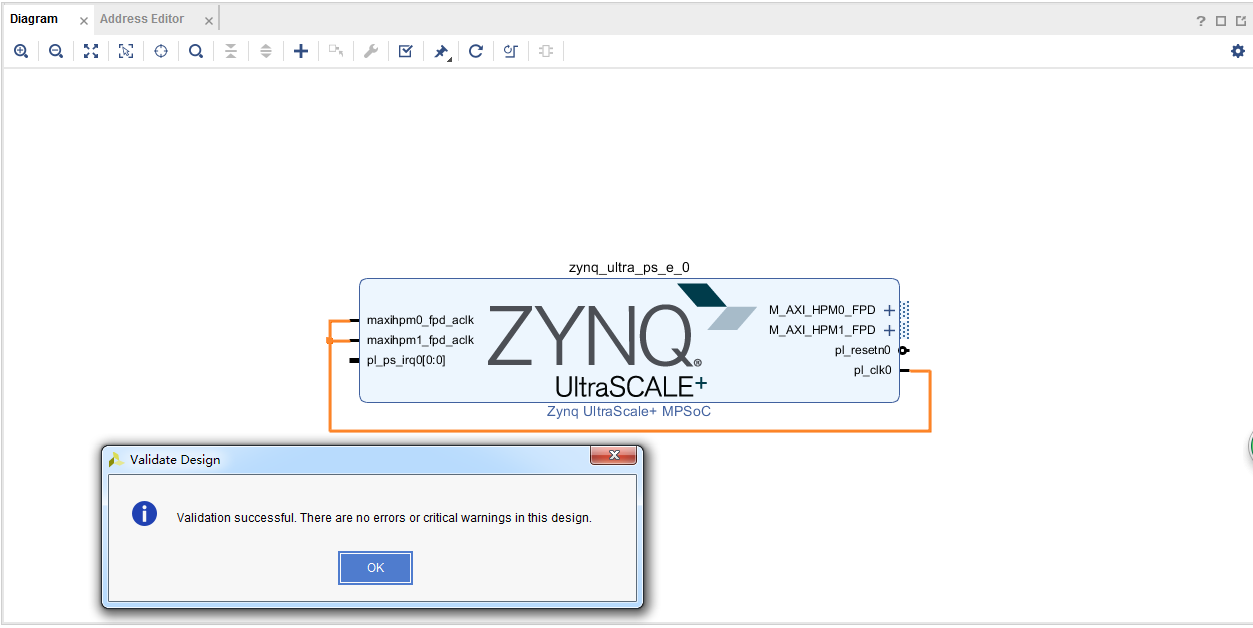The width and height of the screenshot is (1253, 628).
Task: Select the zynq_ultra_ps_e_0 block name
Action: point(629,267)
